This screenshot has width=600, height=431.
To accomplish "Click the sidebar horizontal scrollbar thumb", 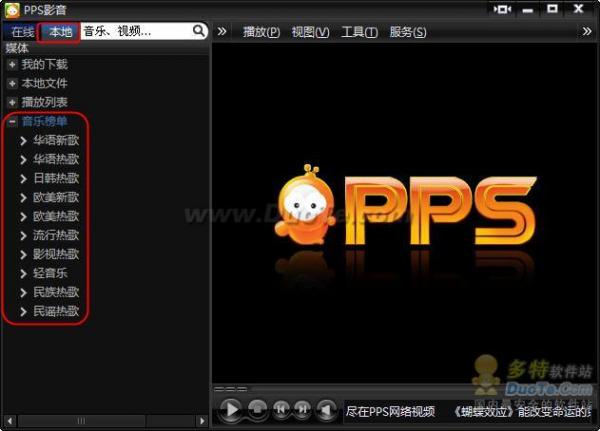I will 82,421.
